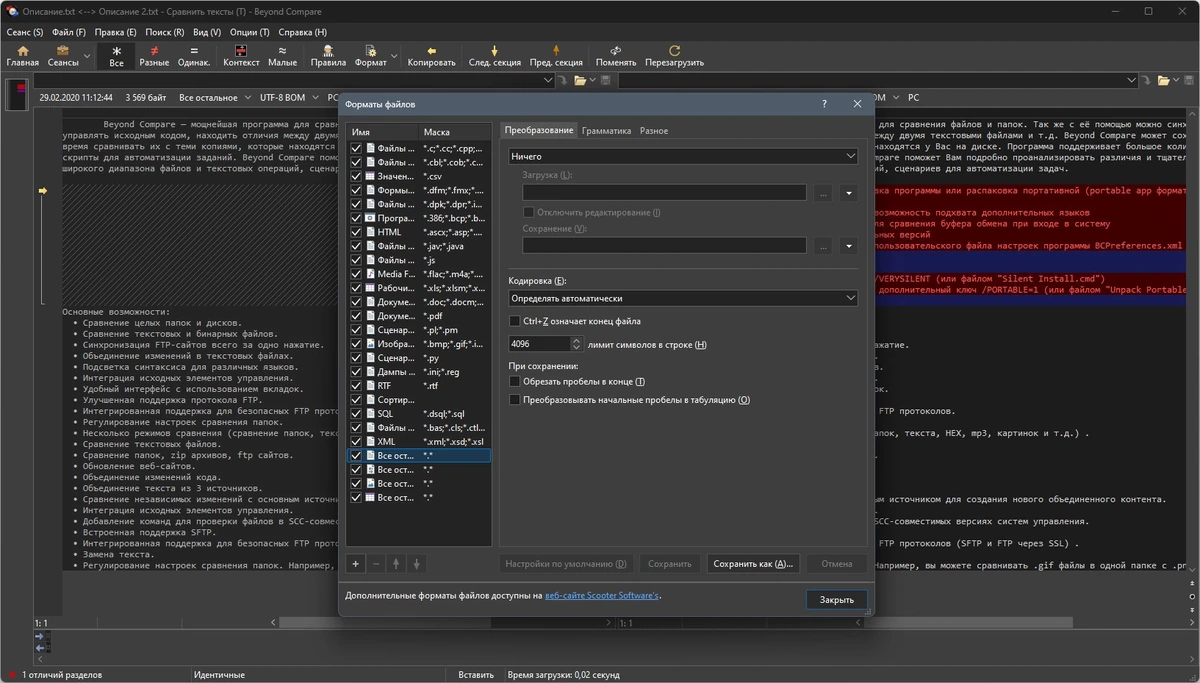Viewport: 1200px width, 683px height.
Task: Open right file browse folder icon
Action: tap(1163, 80)
